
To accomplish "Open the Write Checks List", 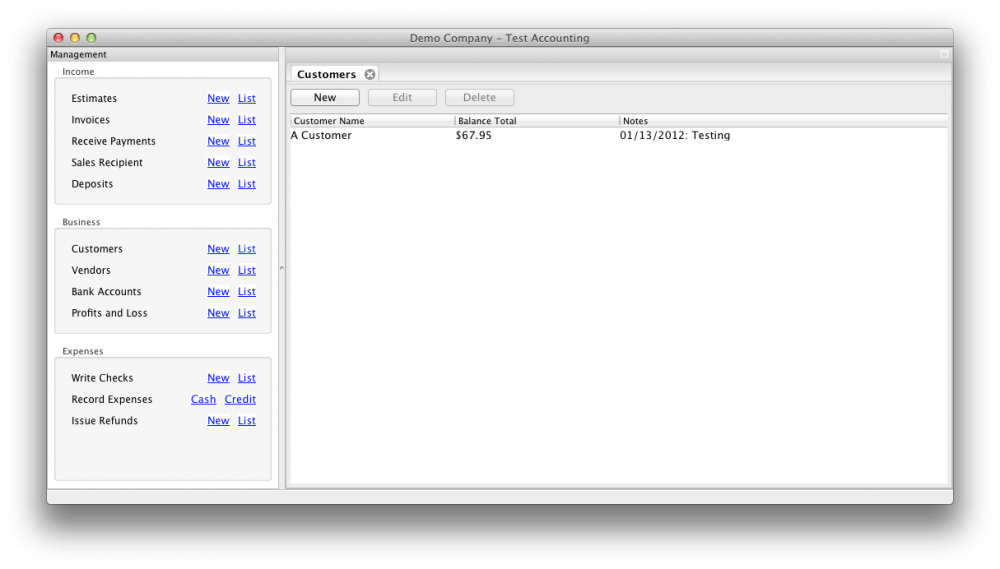I will point(247,378).
